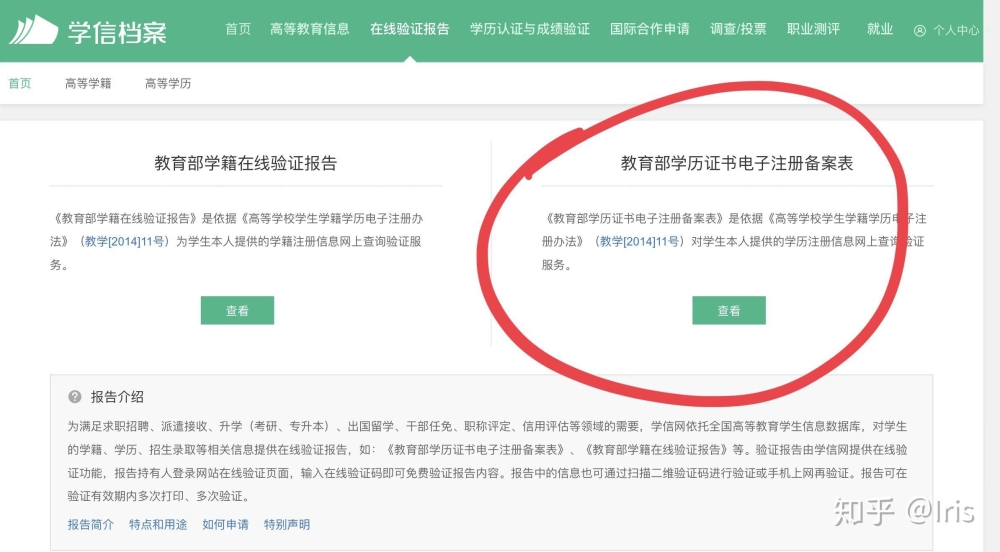Go to 首页 in top navigation
Viewport: 1000px width, 552px height.
pyautogui.click(x=238, y=29)
